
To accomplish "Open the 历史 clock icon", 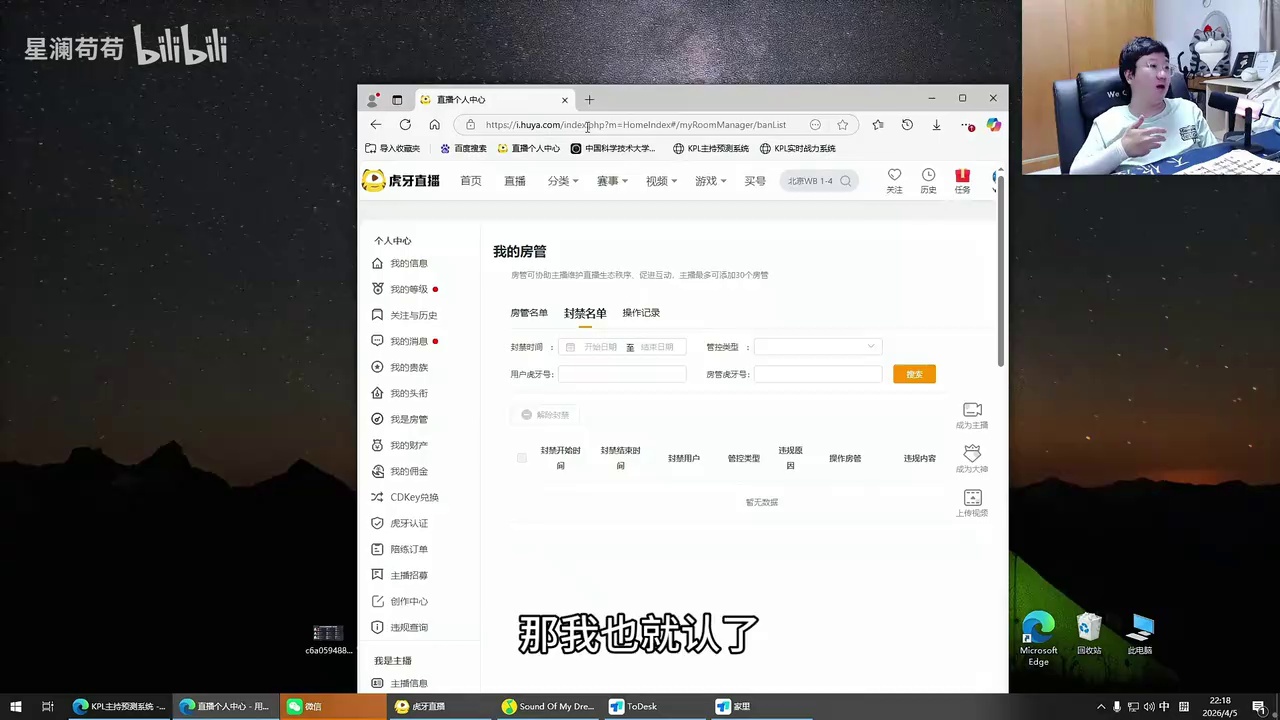I will tap(928, 175).
